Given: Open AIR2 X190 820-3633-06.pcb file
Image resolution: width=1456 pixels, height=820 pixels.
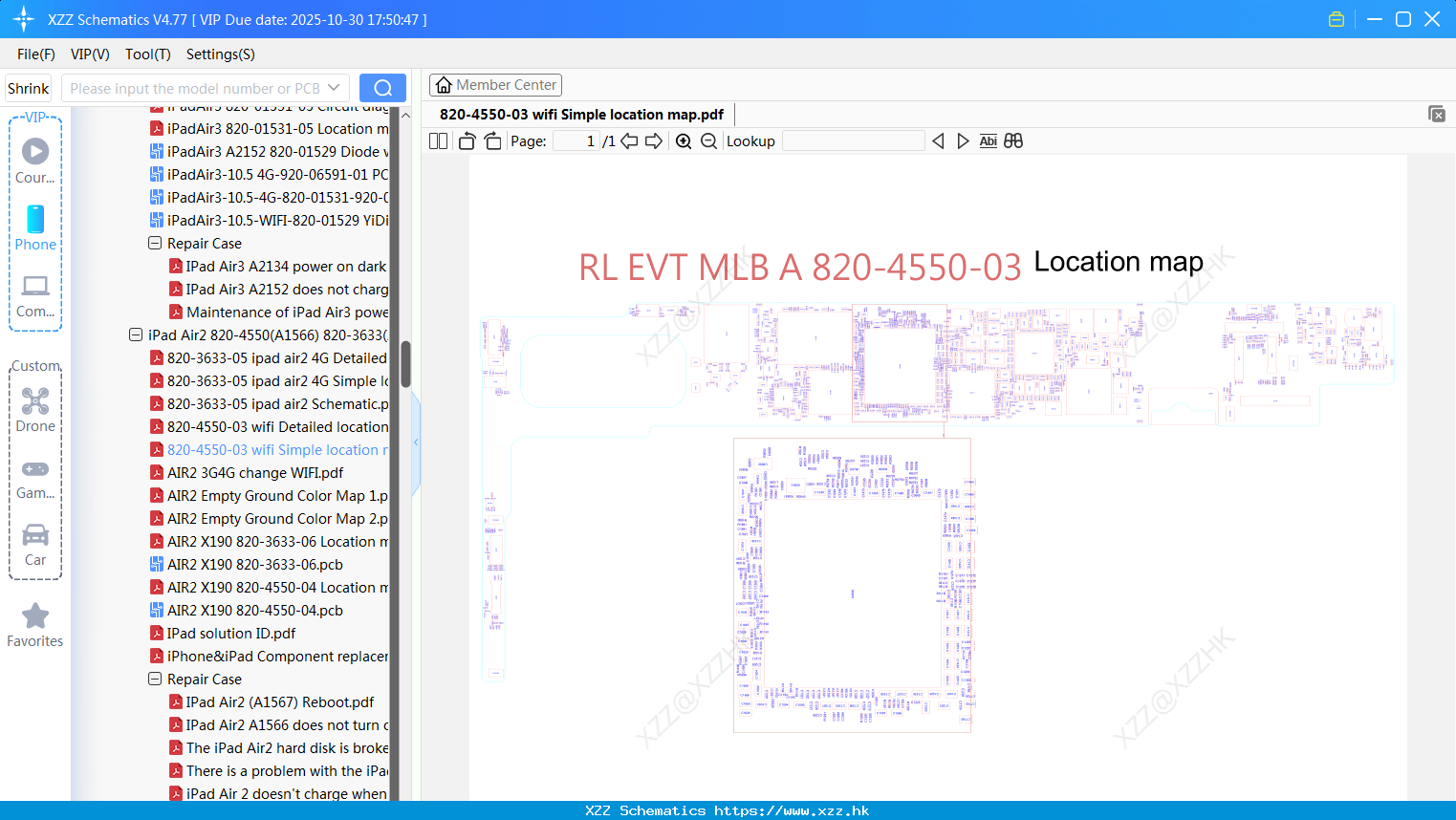Looking at the screenshot, I should [x=247, y=564].
